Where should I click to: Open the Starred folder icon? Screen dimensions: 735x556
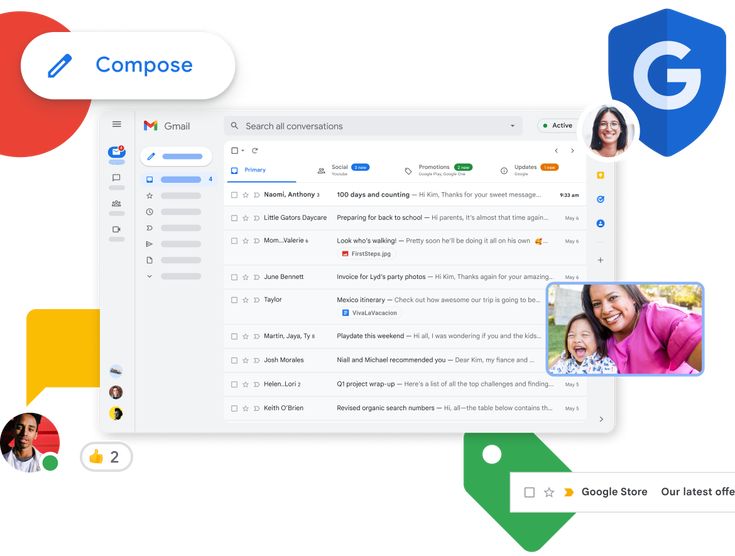[150, 195]
